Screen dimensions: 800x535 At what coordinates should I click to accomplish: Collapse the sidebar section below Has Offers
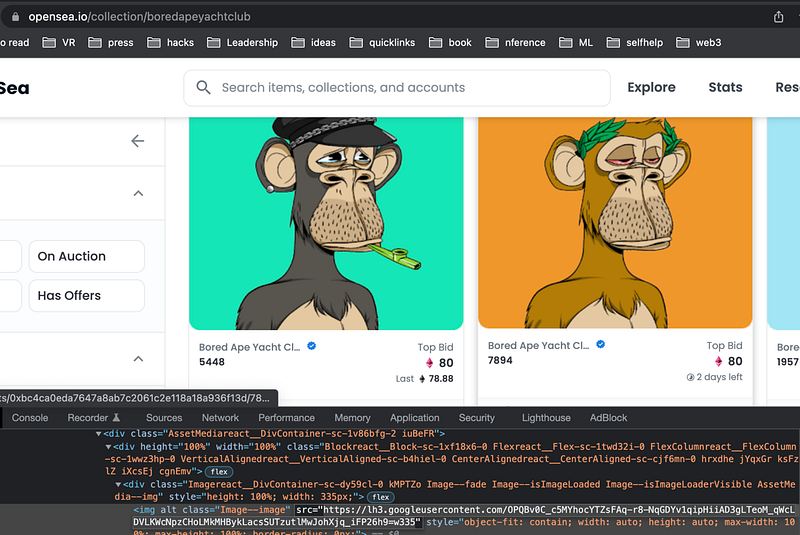point(138,359)
